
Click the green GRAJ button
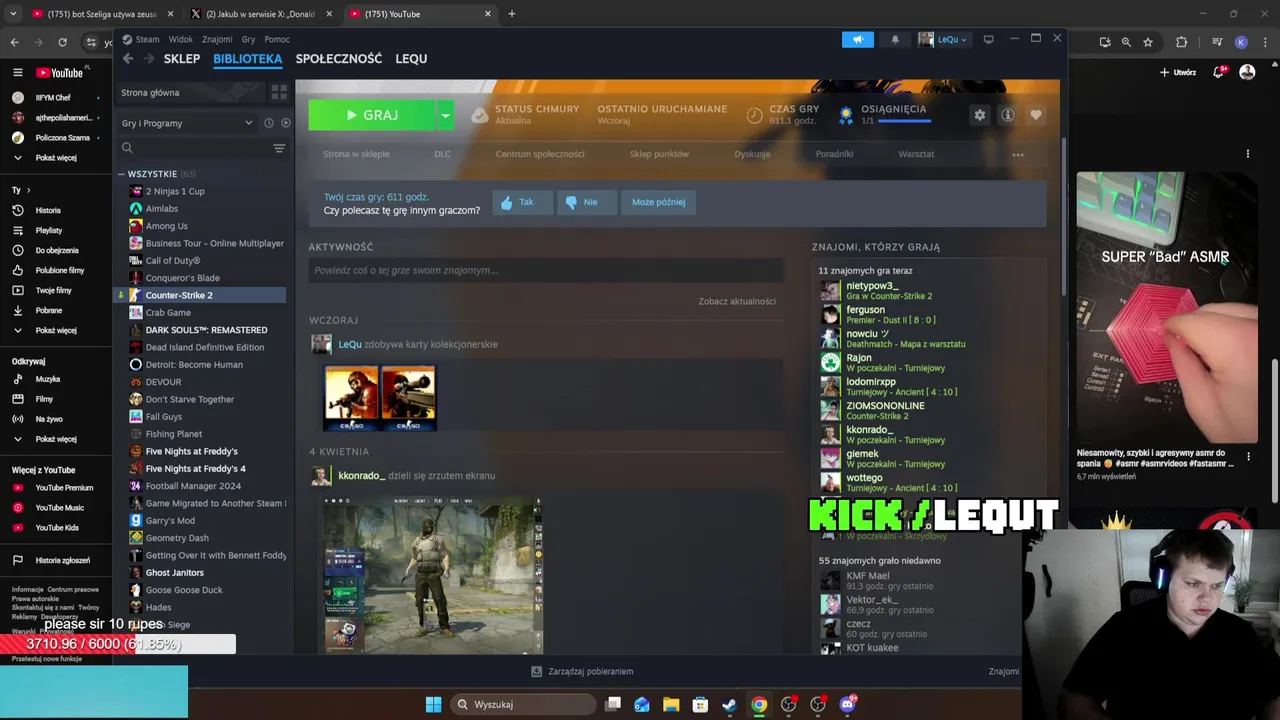[x=372, y=115]
